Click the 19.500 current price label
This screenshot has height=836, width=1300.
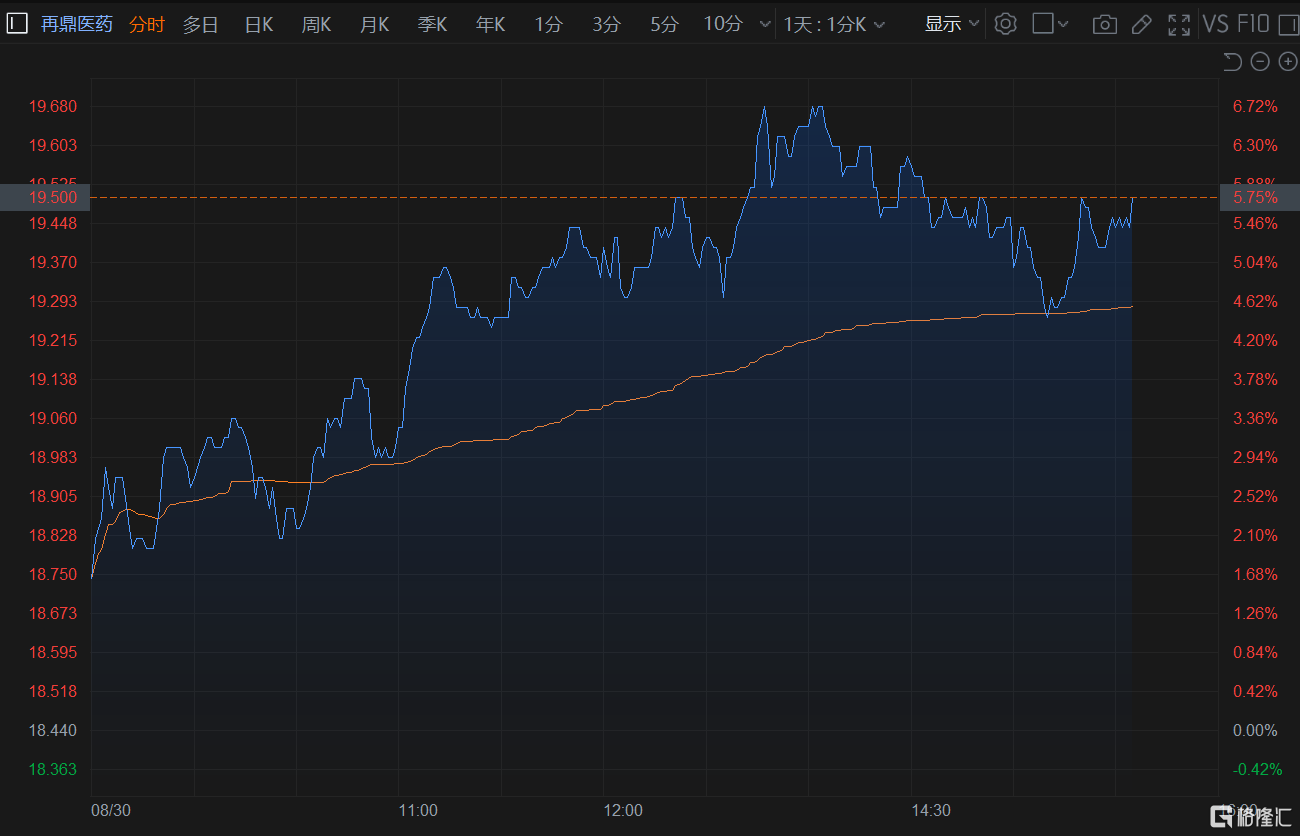click(45, 198)
